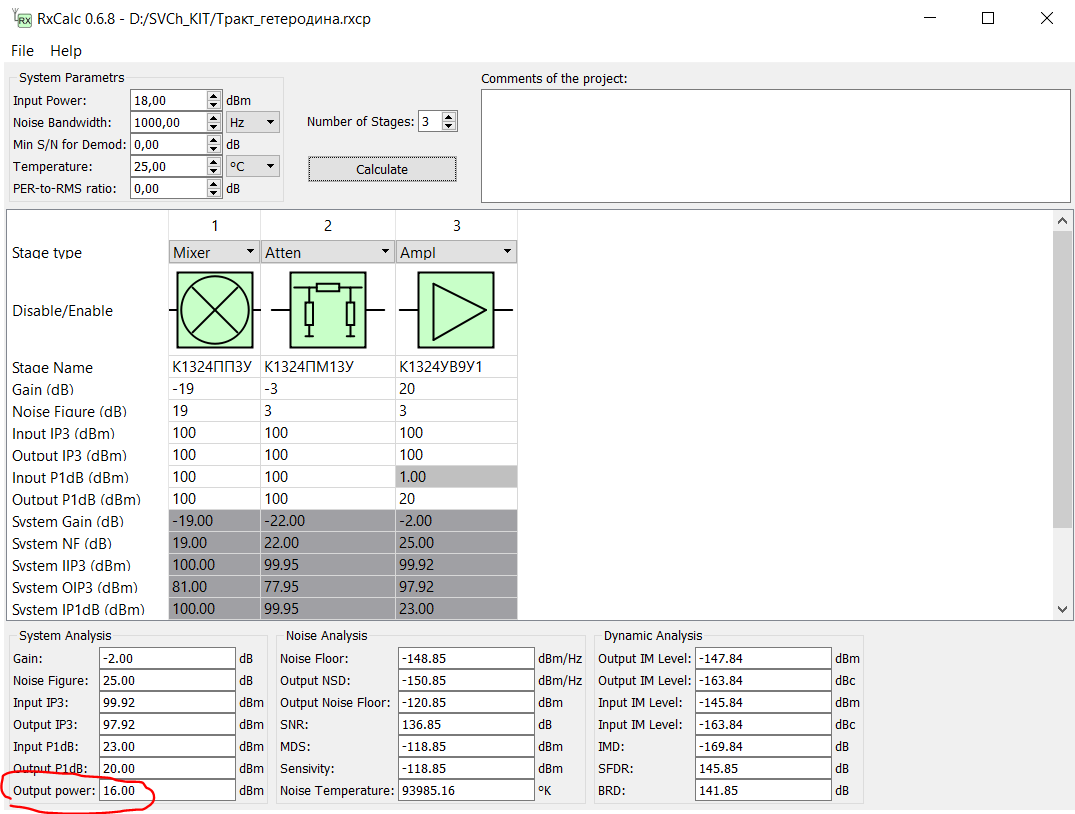Screen dimensions: 1075x814
Task: Click the Noise Bandwidth value field
Action: tap(169, 123)
